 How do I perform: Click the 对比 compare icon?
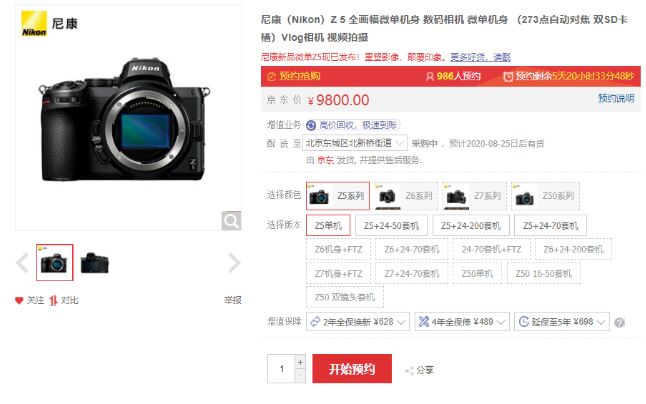pos(53,301)
